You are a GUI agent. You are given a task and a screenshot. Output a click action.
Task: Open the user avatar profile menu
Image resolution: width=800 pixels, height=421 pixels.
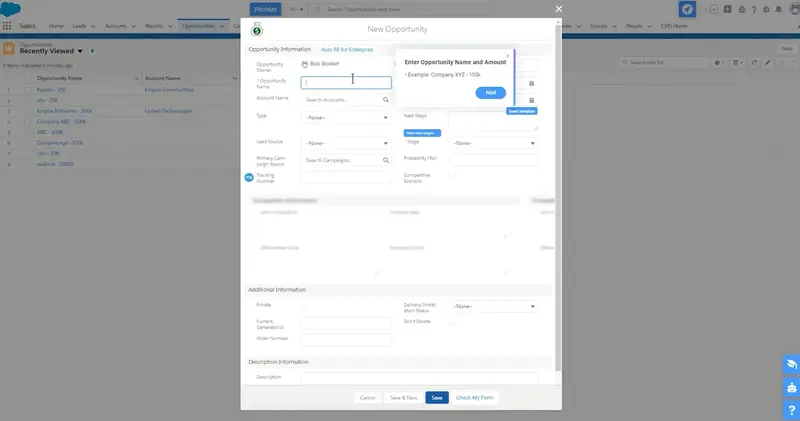(x=794, y=10)
